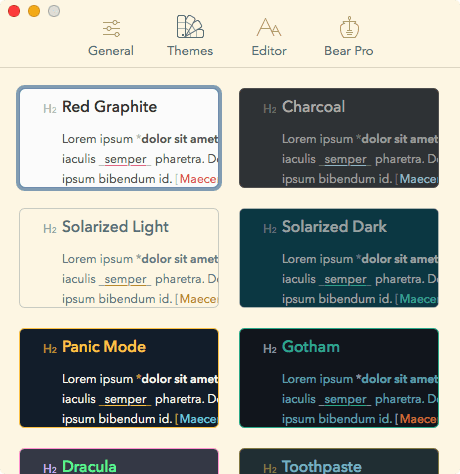Choose the Gotham theme preview
This screenshot has height=474, width=460.
339,378
